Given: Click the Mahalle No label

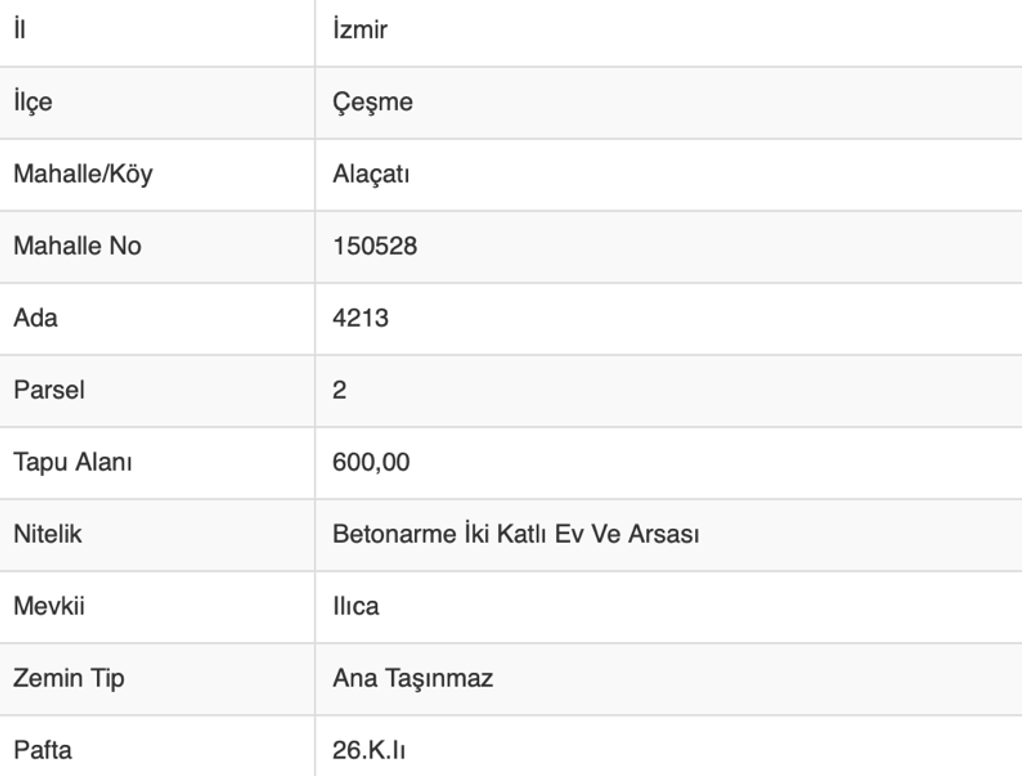Looking at the screenshot, I should (77, 245).
